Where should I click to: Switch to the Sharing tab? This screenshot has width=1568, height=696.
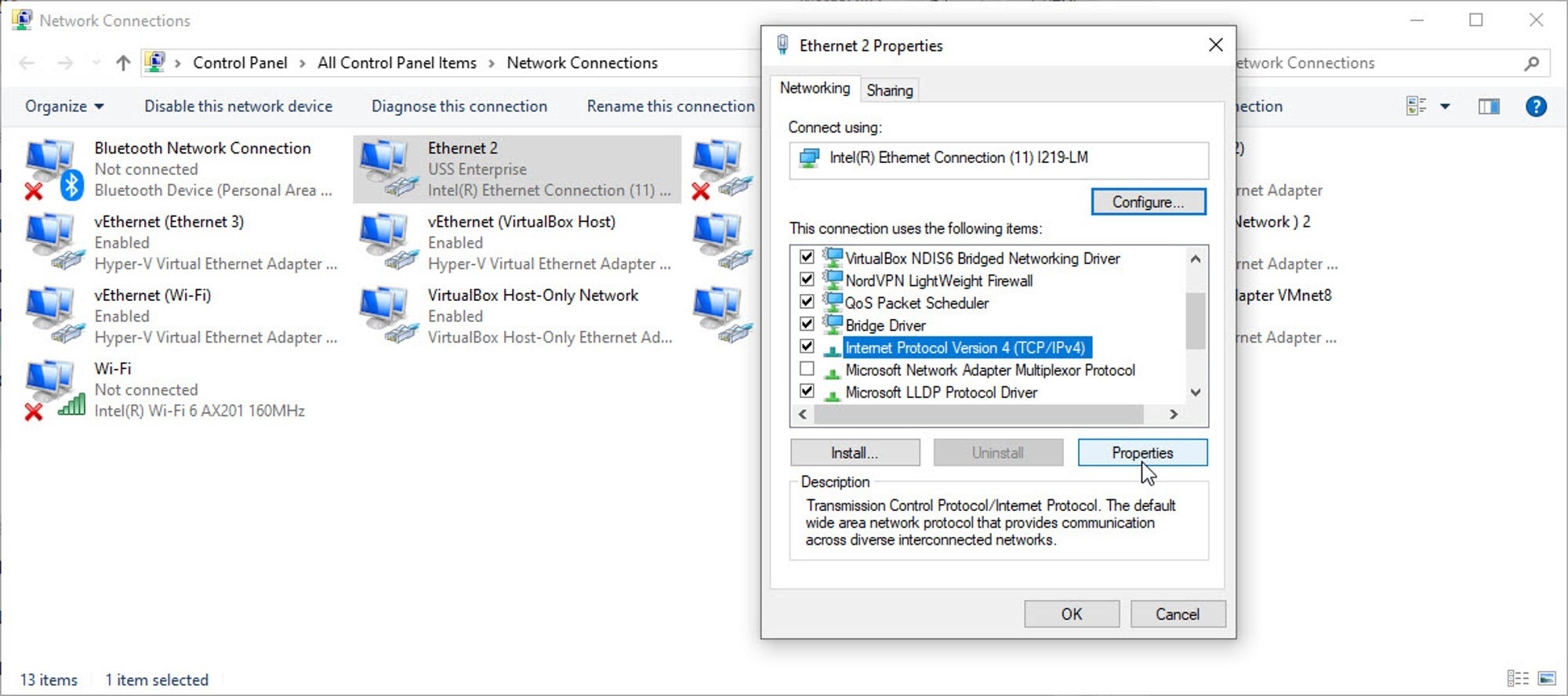889,90
